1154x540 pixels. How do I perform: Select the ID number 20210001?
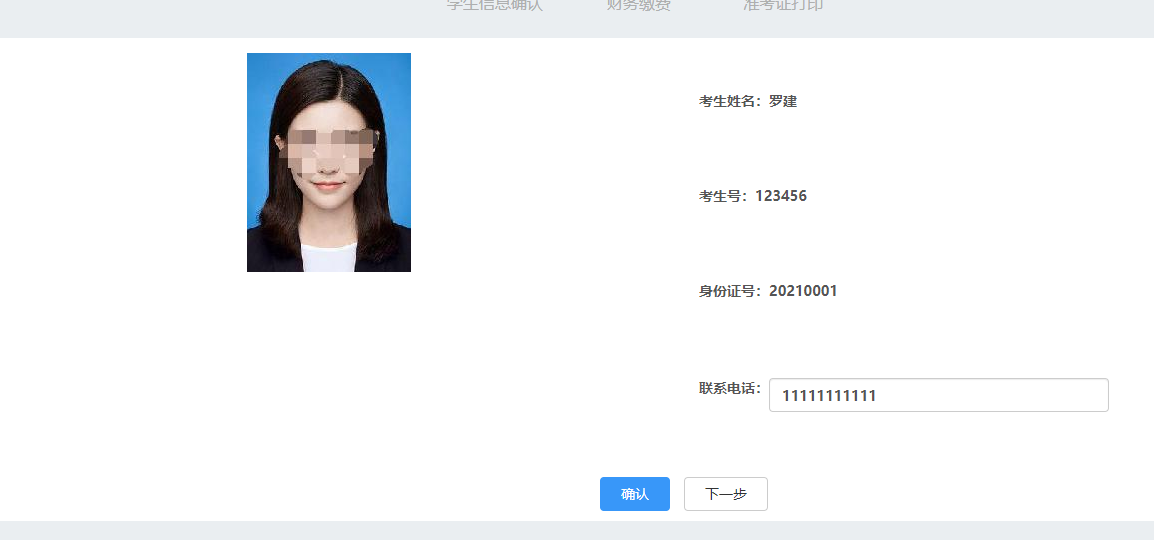click(x=803, y=291)
